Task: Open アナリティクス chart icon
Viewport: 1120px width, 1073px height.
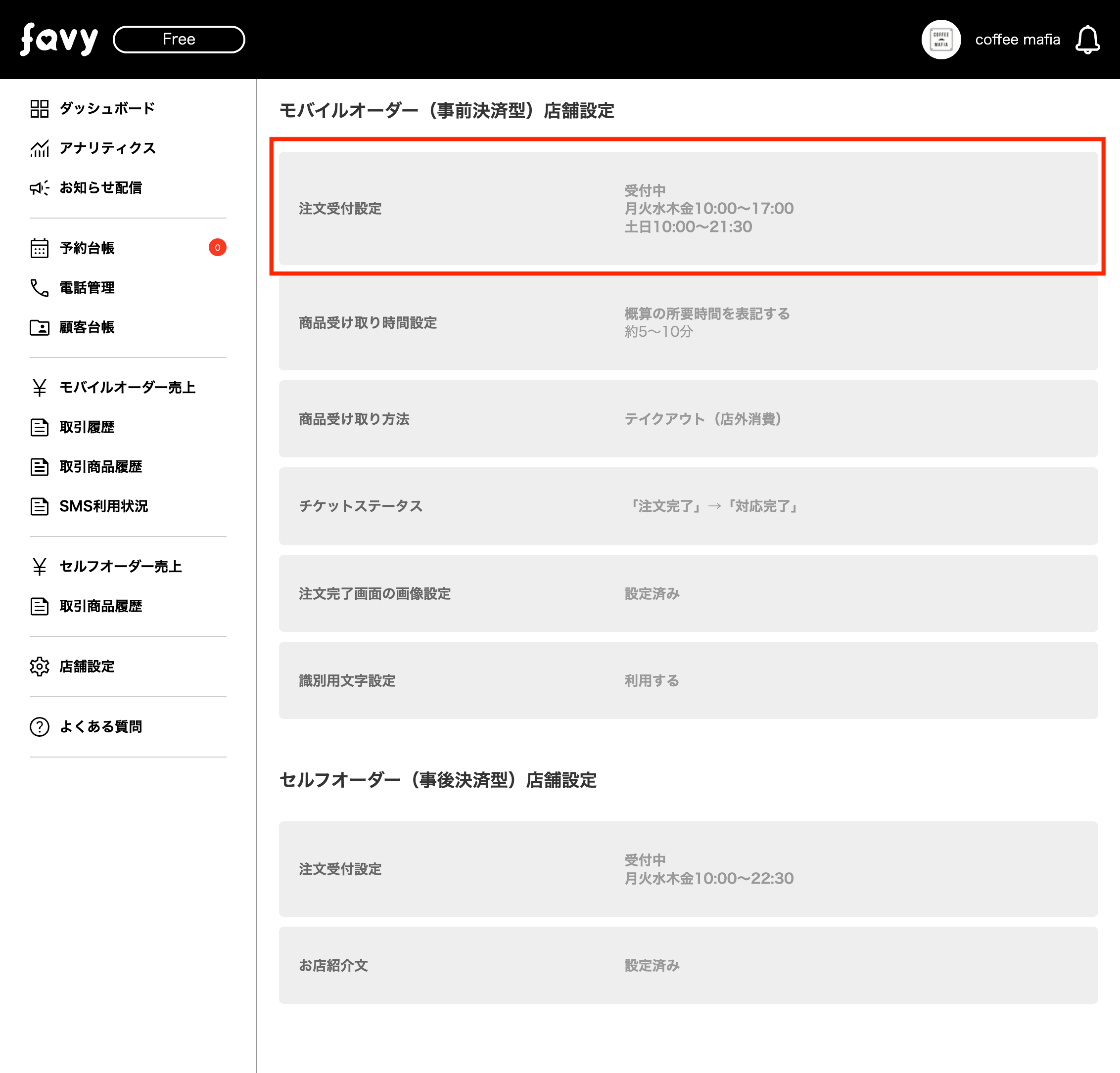Action: [40, 148]
